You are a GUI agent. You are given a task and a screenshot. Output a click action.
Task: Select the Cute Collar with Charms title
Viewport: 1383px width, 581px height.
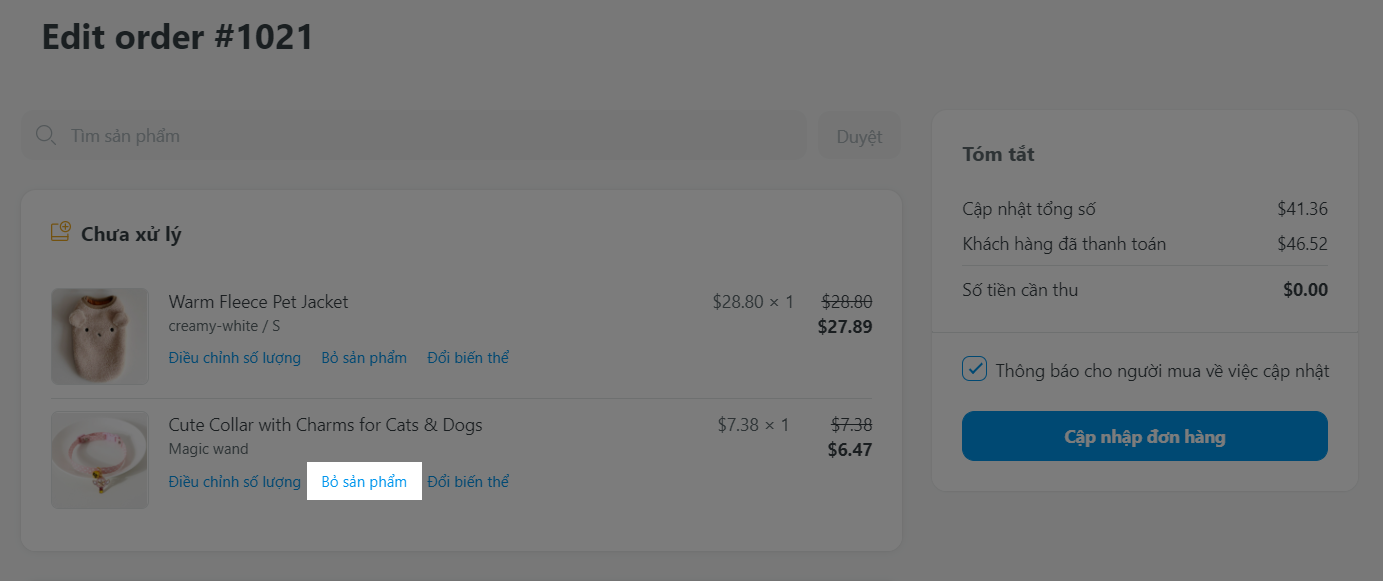325,425
